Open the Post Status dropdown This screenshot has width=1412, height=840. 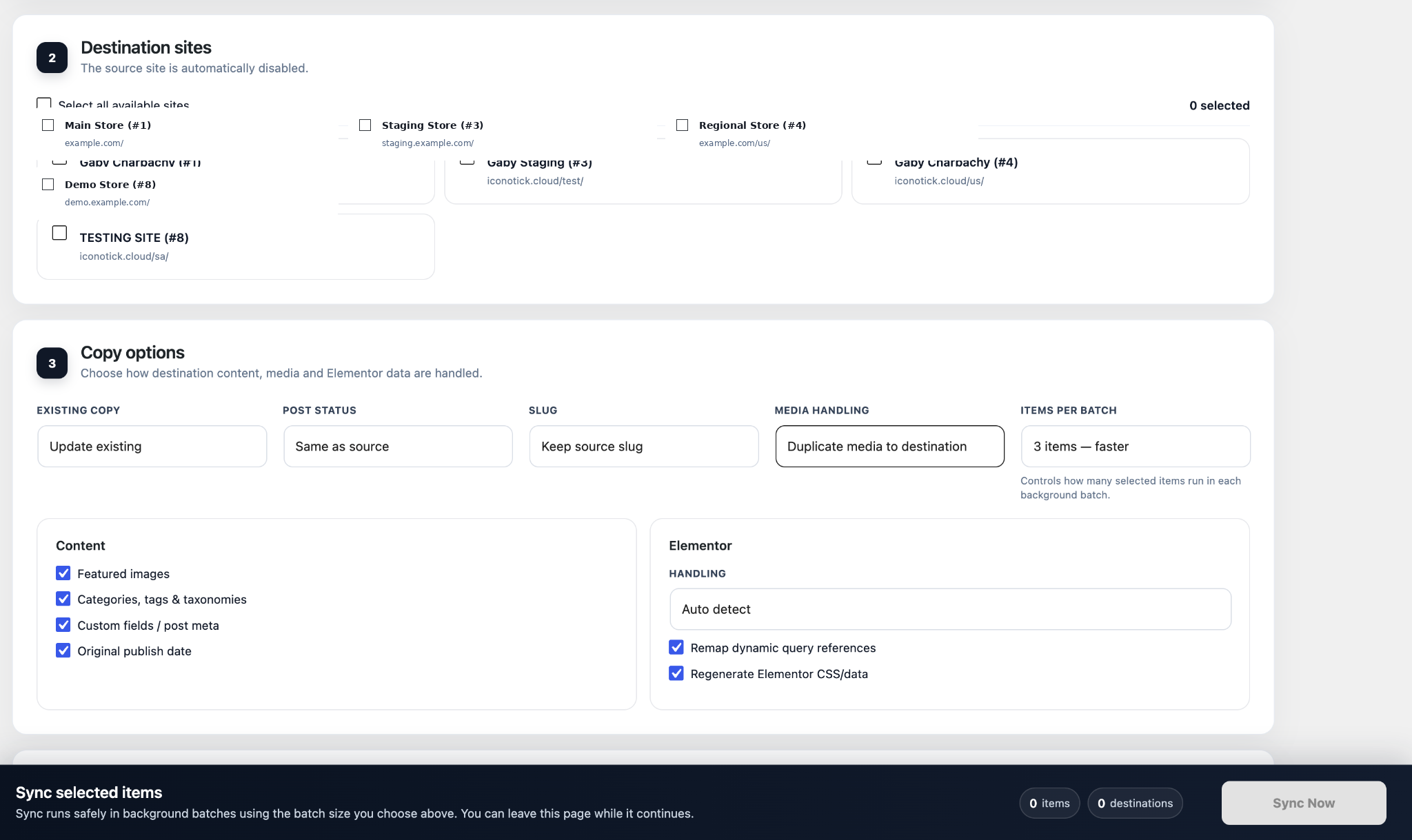coord(398,446)
